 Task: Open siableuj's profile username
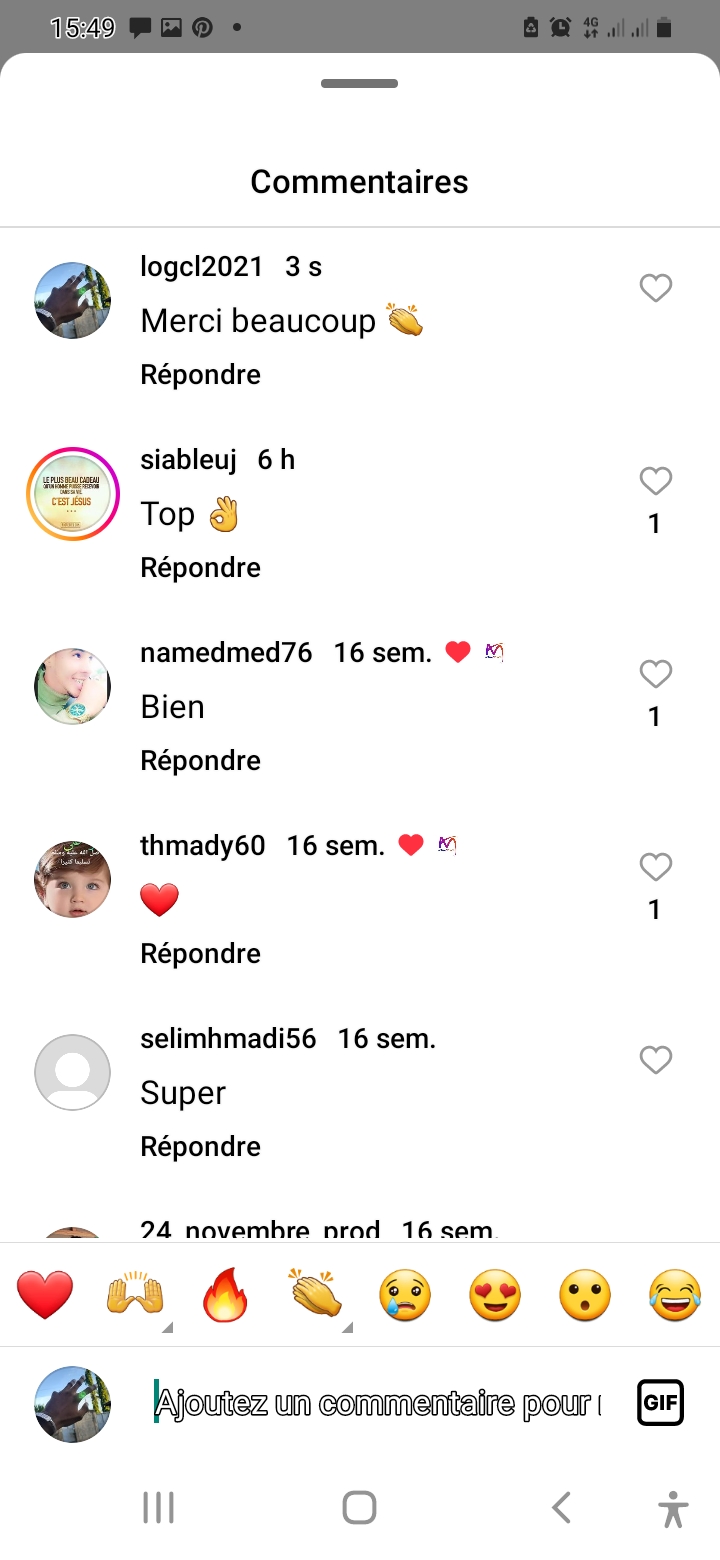pyautogui.click(x=189, y=460)
